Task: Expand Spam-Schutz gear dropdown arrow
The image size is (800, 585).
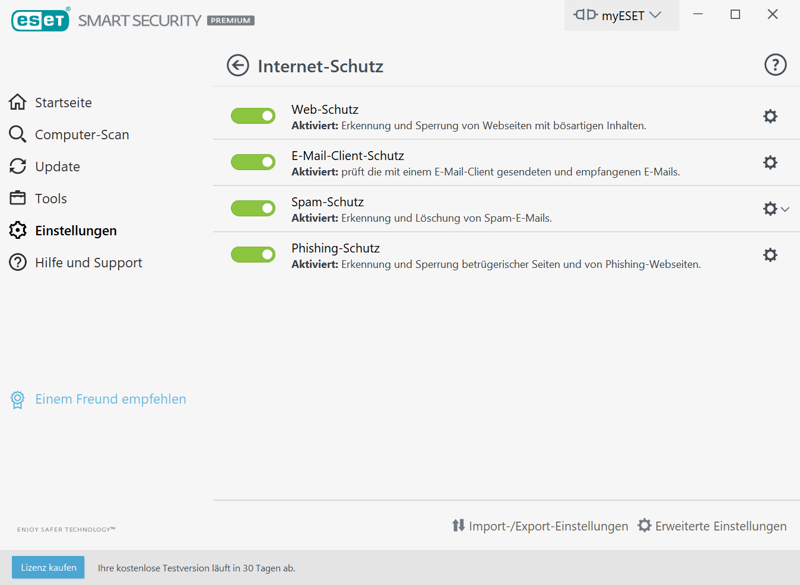Action: click(x=785, y=209)
